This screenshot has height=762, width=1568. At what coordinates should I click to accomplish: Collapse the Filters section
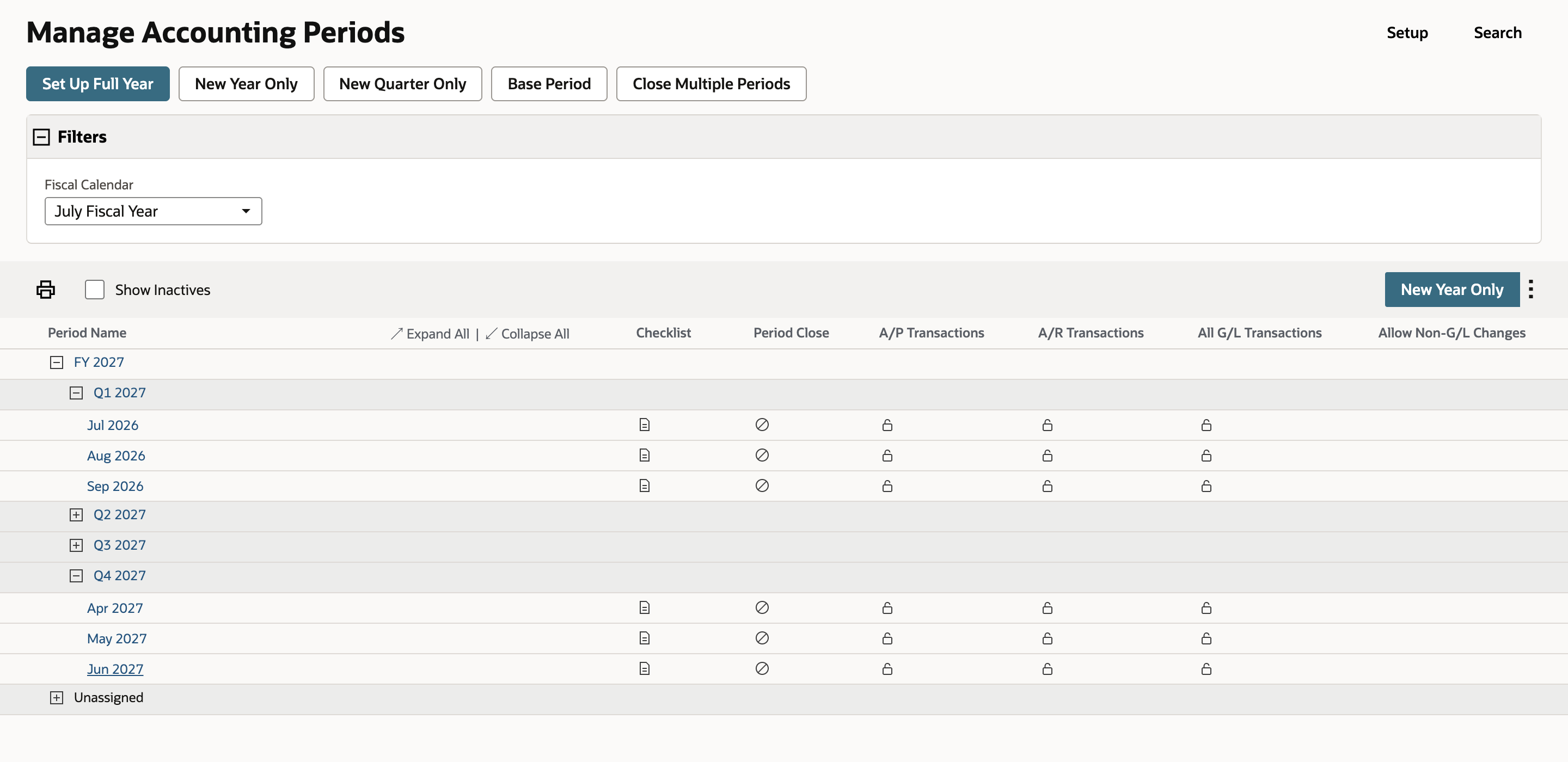tap(41, 137)
